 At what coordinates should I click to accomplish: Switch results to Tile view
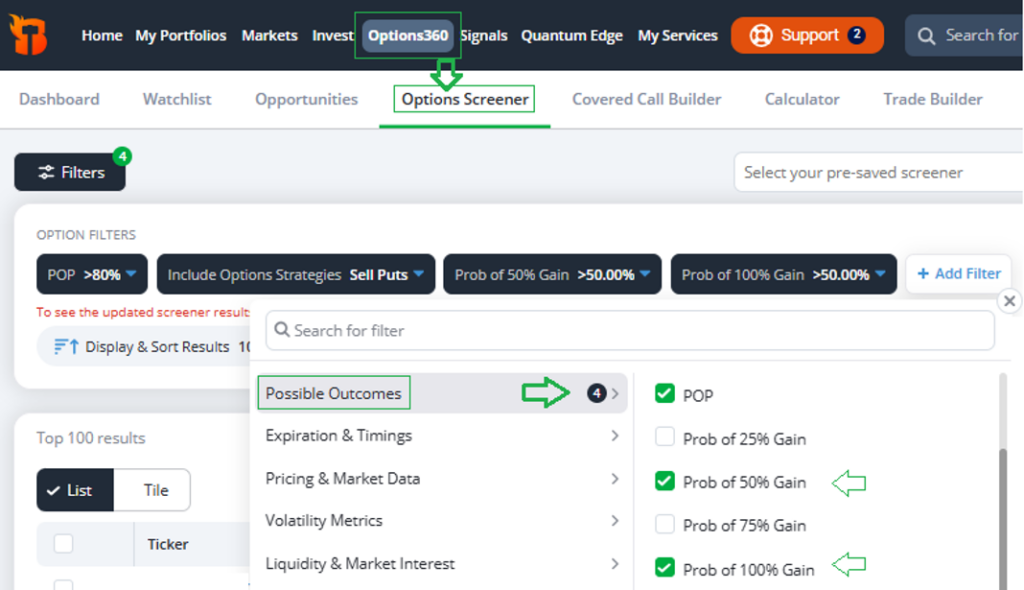[x=152, y=490]
